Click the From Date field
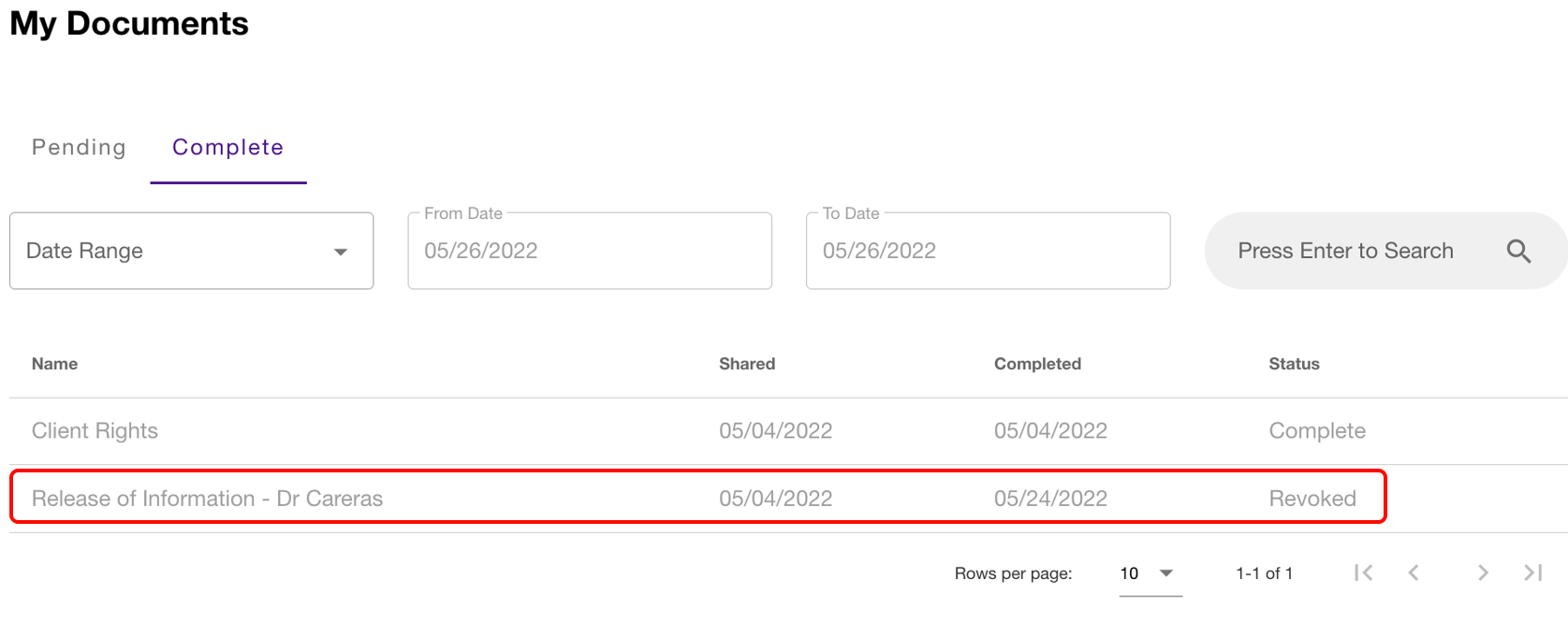 point(589,251)
